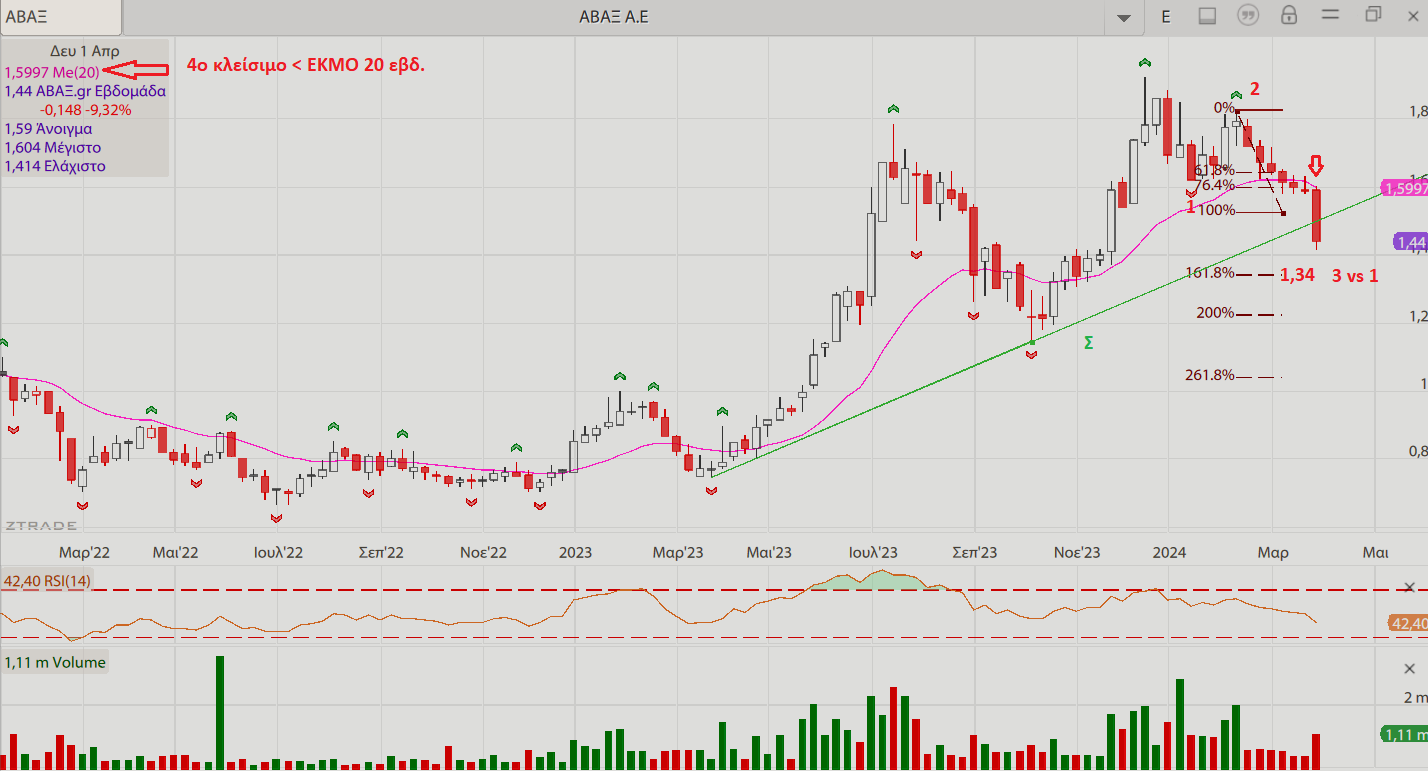The height and width of the screenshot is (771, 1428).
Task: Select the 100% Fibonacci level label
Action: click(1216, 210)
